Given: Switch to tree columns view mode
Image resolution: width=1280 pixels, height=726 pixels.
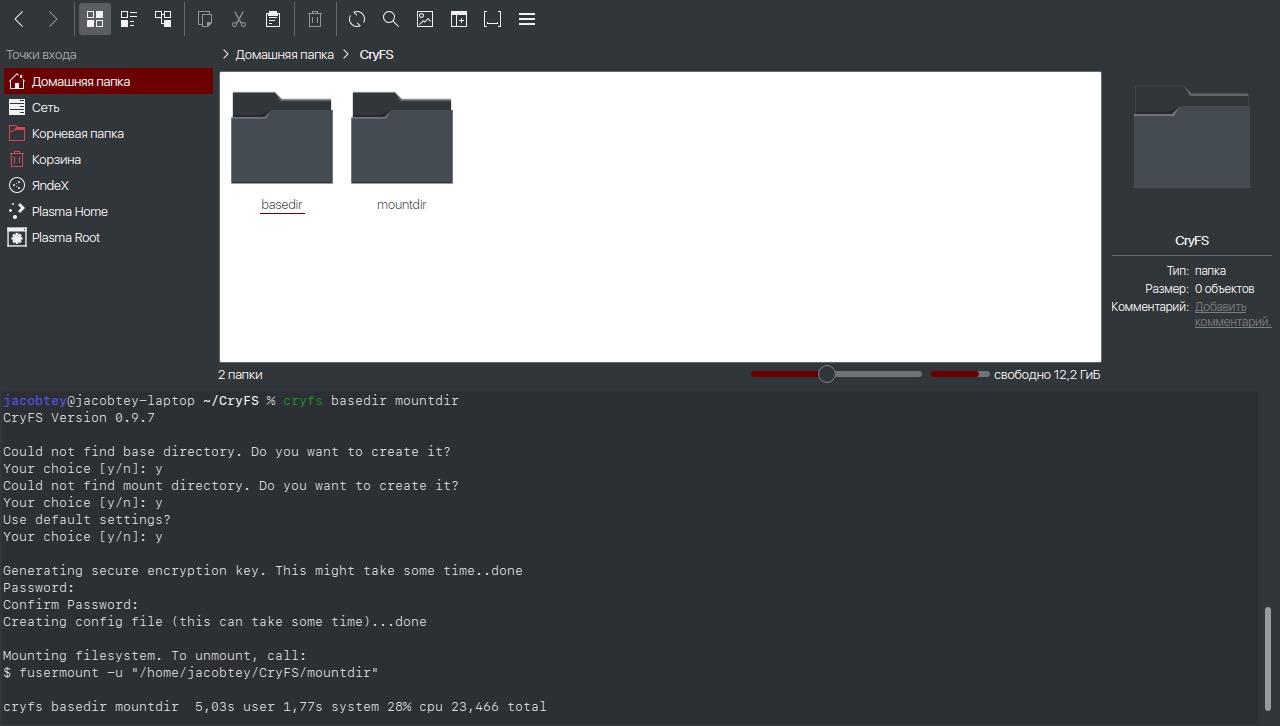Looking at the screenshot, I should pos(163,19).
